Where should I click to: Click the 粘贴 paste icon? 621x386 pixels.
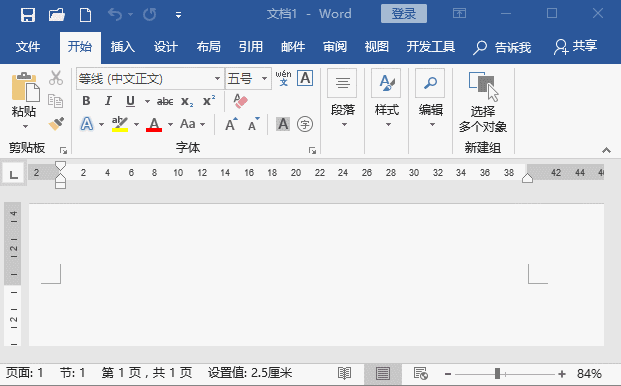(x=25, y=87)
